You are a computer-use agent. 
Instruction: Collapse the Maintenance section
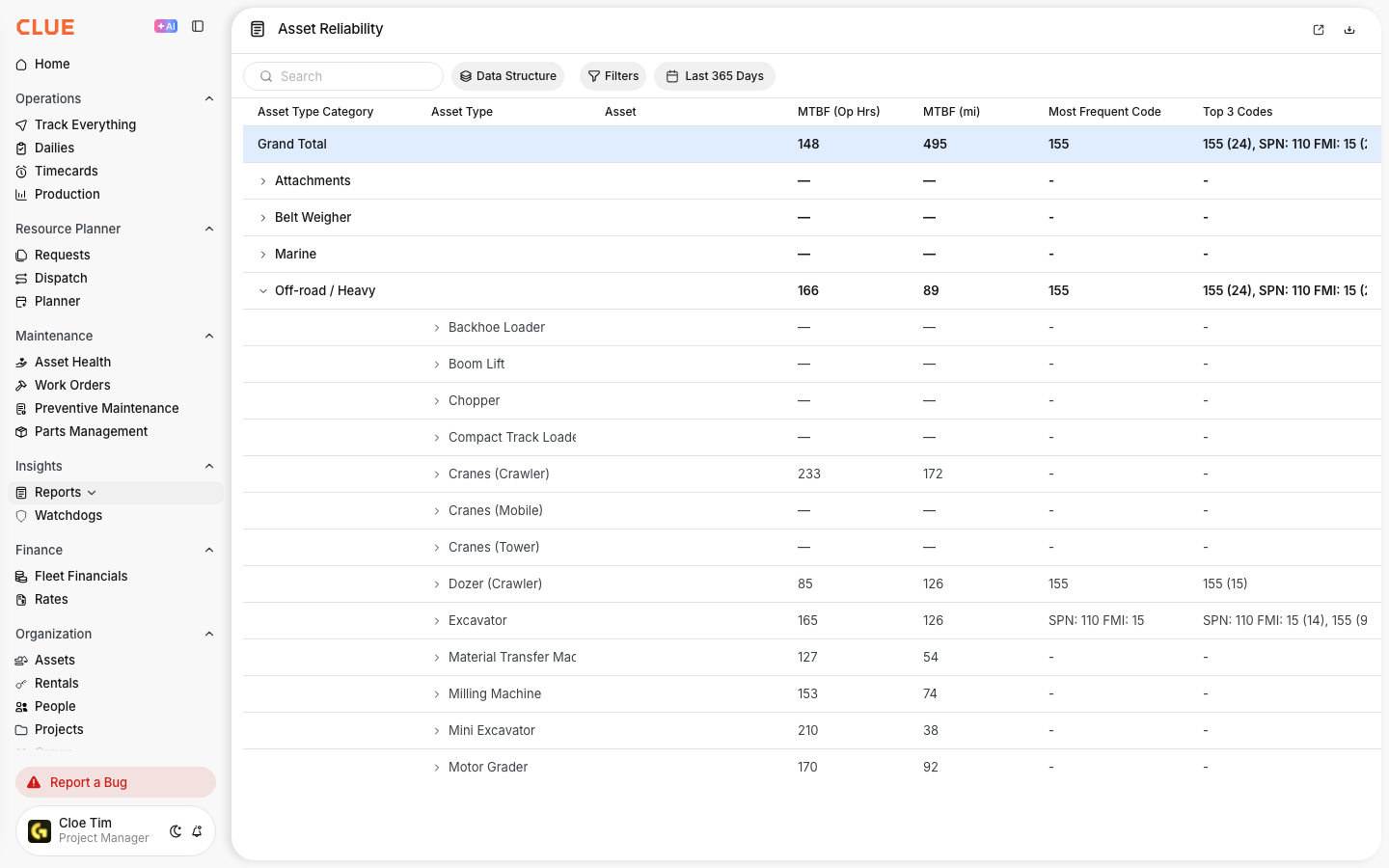click(209, 336)
